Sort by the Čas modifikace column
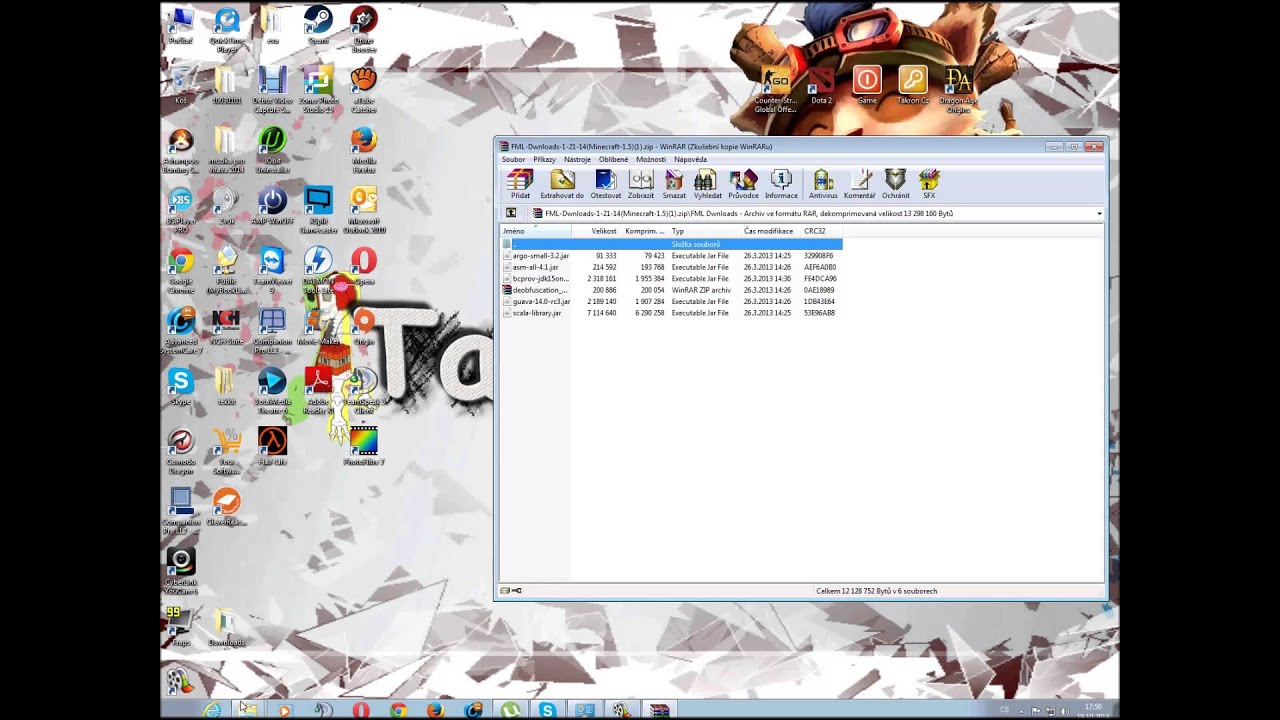The image size is (1280, 720). (x=771, y=231)
